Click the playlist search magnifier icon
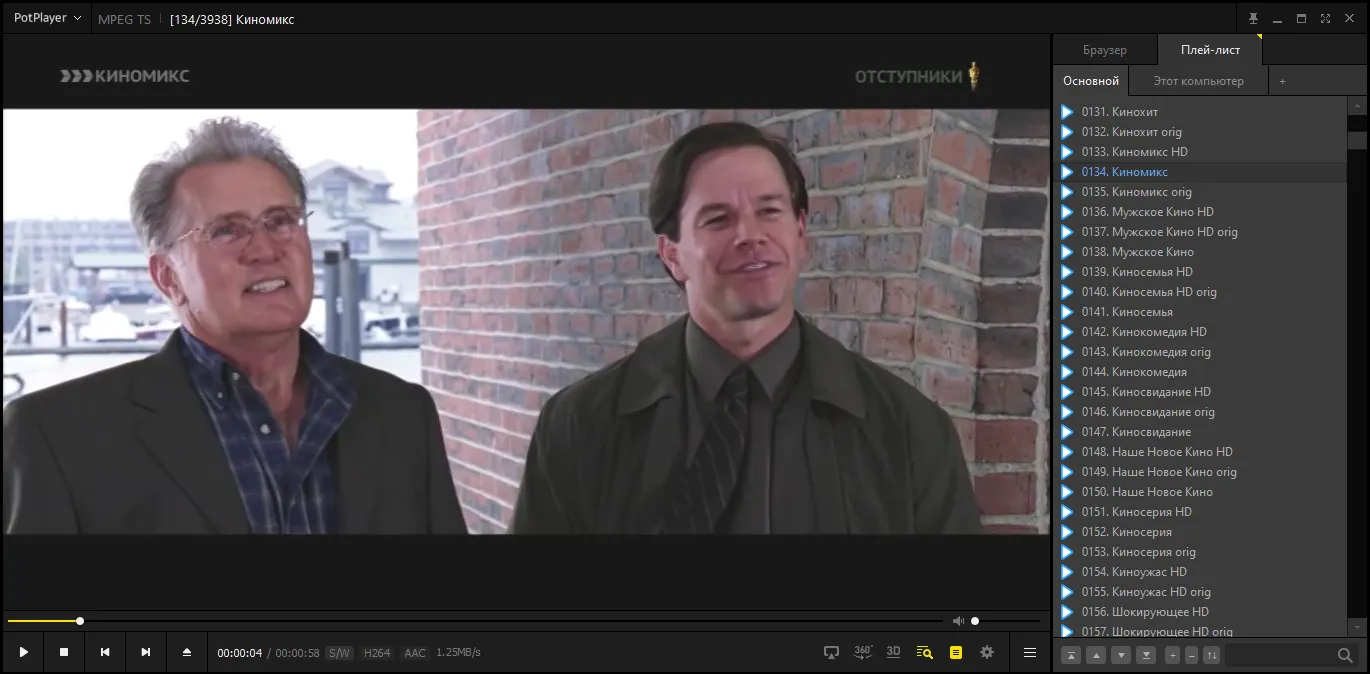The height and width of the screenshot is (674, 1370). pyautogui.click(x=1345, y=655)
